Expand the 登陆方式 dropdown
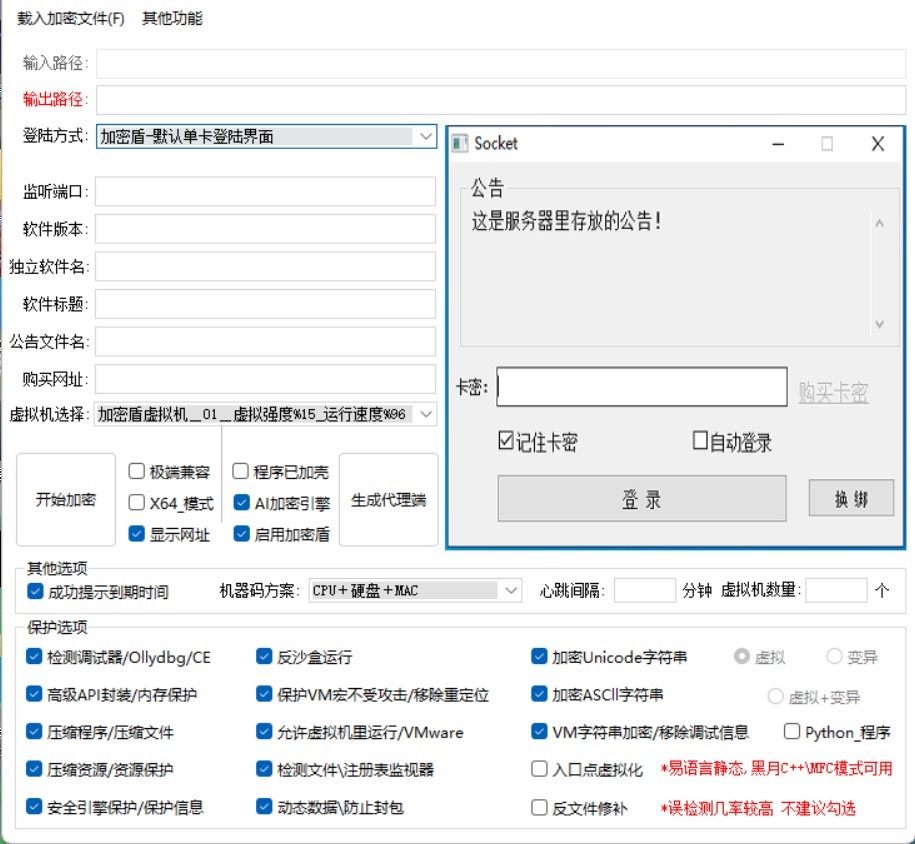Screen dimensions: 915x844 tap(425, 136)
